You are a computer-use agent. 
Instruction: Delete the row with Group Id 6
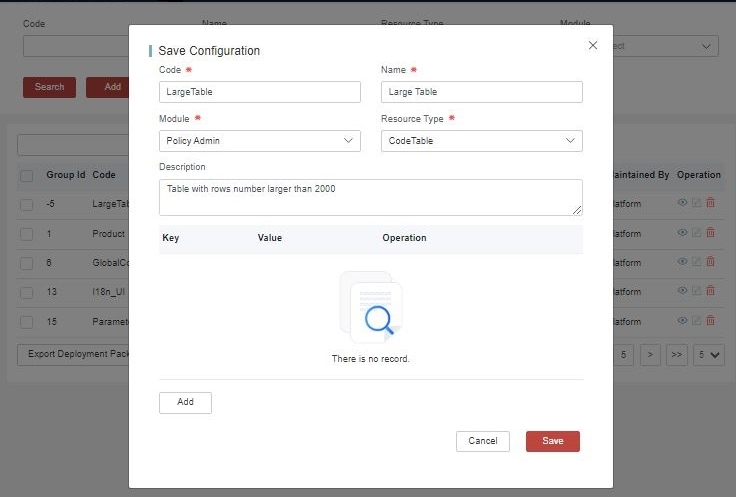coord(710,262)
